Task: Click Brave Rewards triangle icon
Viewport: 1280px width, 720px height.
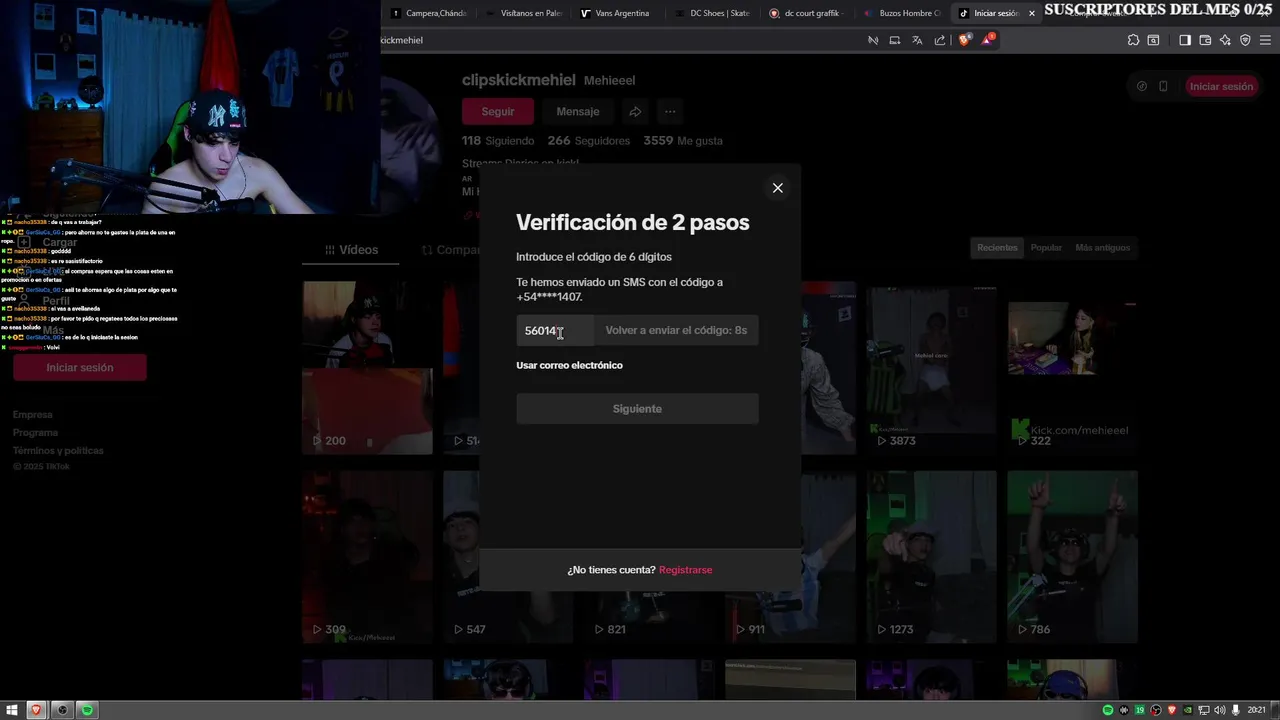Action: (x=989, y=40)
